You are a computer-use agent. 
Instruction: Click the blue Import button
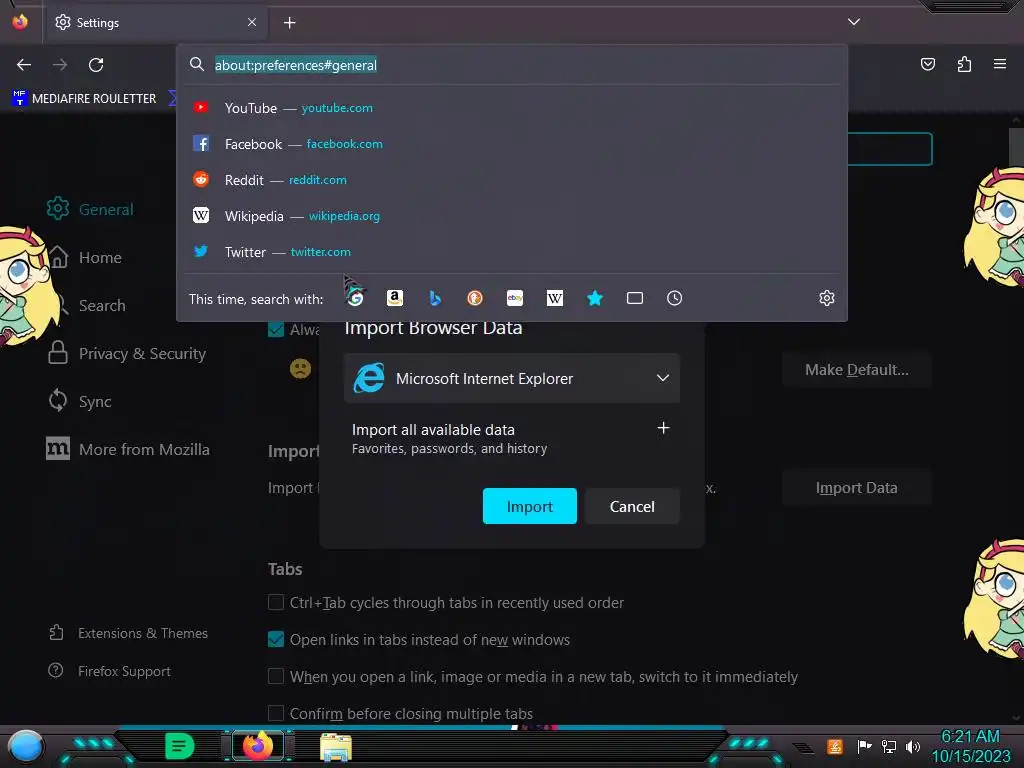point(530,506)
